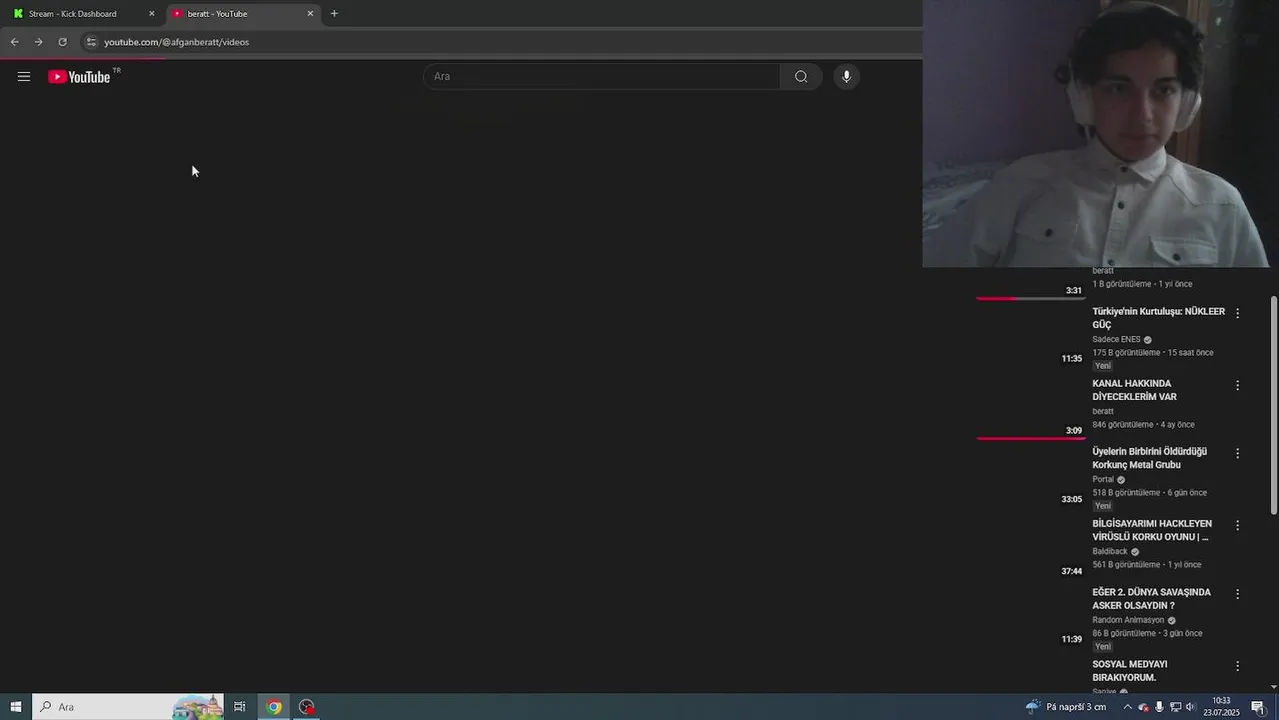Open video 'KANAL HAKKINDA DİYECEKLERİM VAR'
Screen dimensions: 1279x720
coord(1134,390)
